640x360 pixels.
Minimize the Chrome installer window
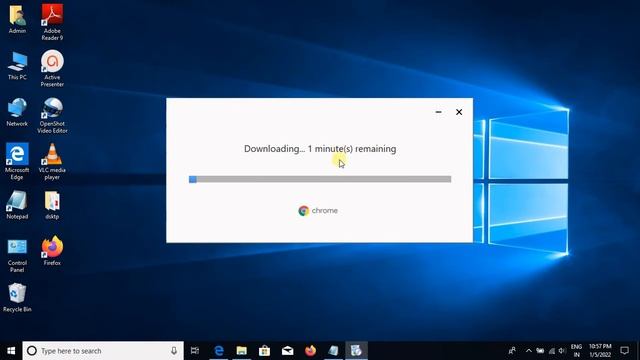click(x=438, y=112)
